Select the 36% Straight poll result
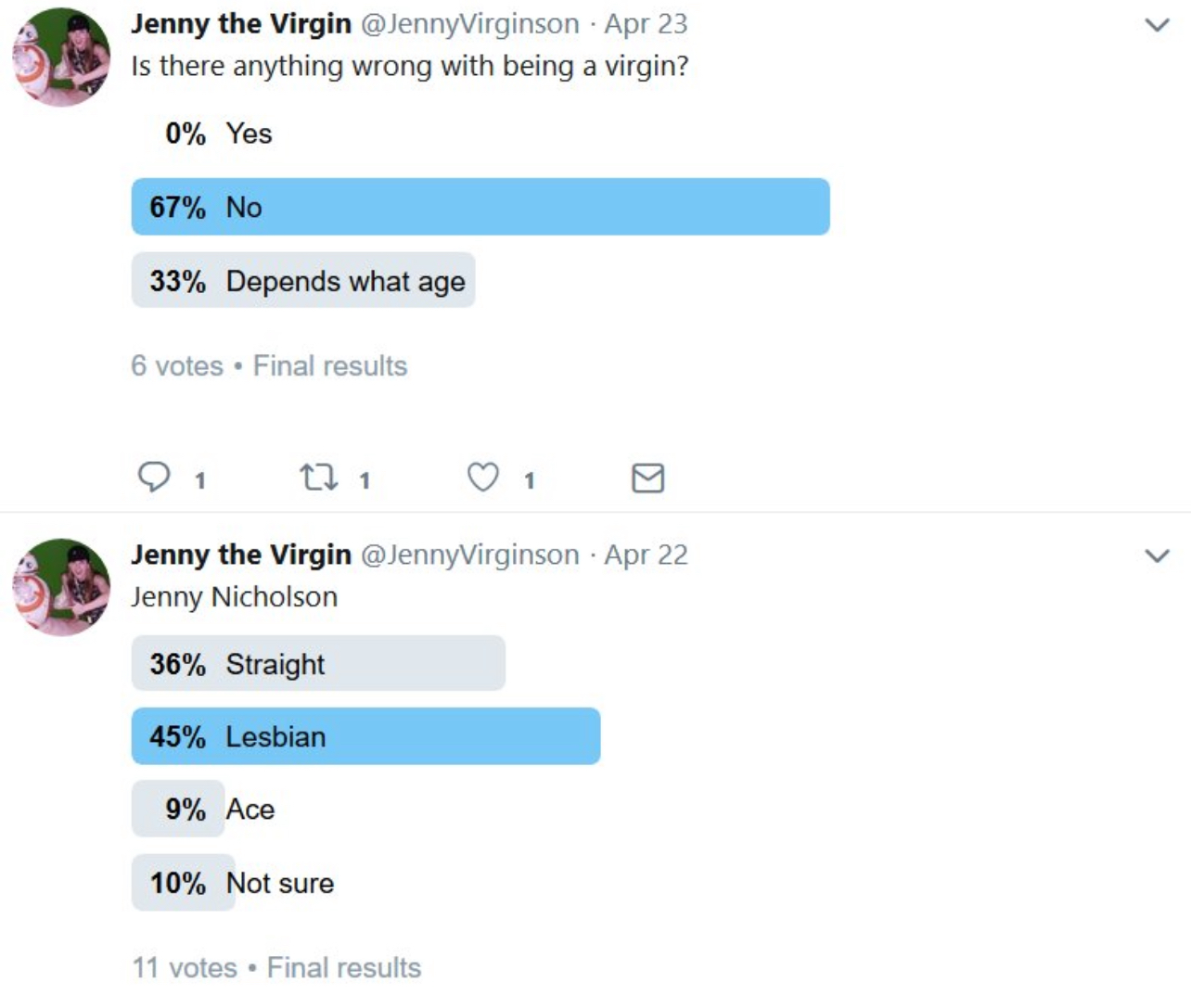The image size is (1191, 1008). coord(318,663)
